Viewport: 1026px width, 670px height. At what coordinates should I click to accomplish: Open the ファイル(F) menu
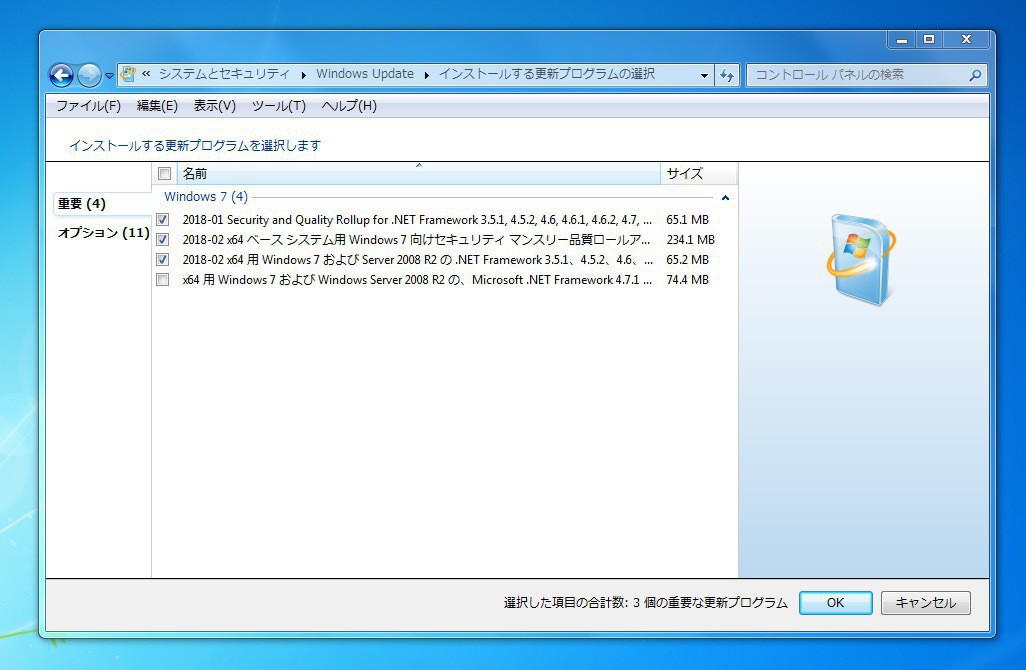pyautogui.click(x=88, y=106)
